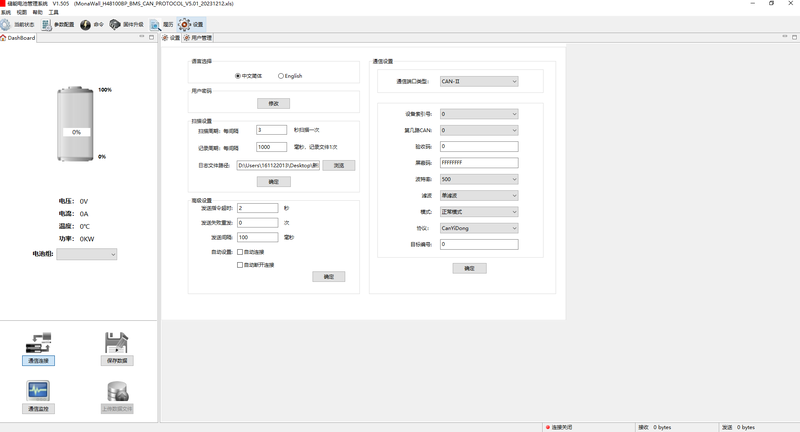Expand the CAN-II interface type dropdown
Viewport: 800px width, 432px height.
pyautogui.click(x=479, y=82)
